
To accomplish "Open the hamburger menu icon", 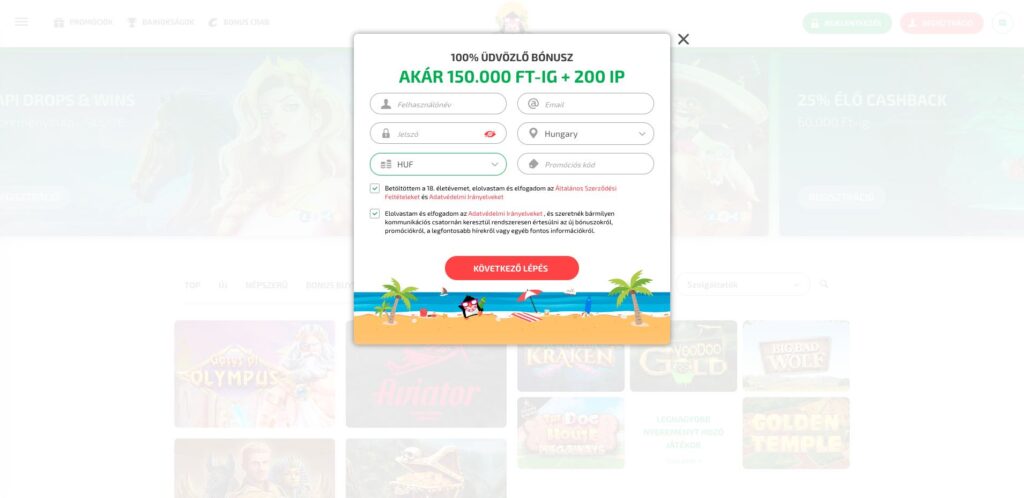I will tap(22, 22).
